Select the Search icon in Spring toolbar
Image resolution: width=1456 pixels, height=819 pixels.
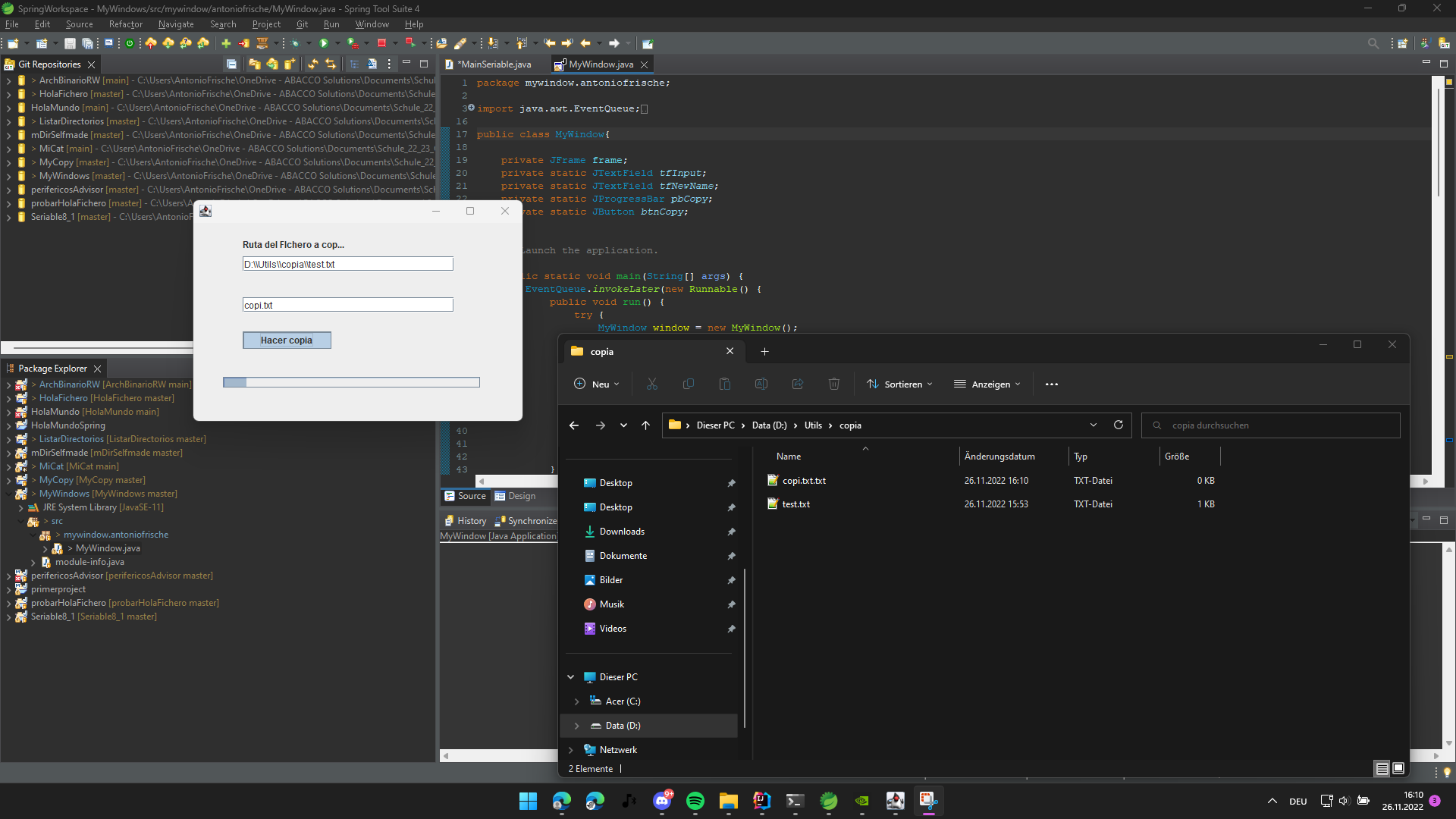click(x=1373, y=43)
